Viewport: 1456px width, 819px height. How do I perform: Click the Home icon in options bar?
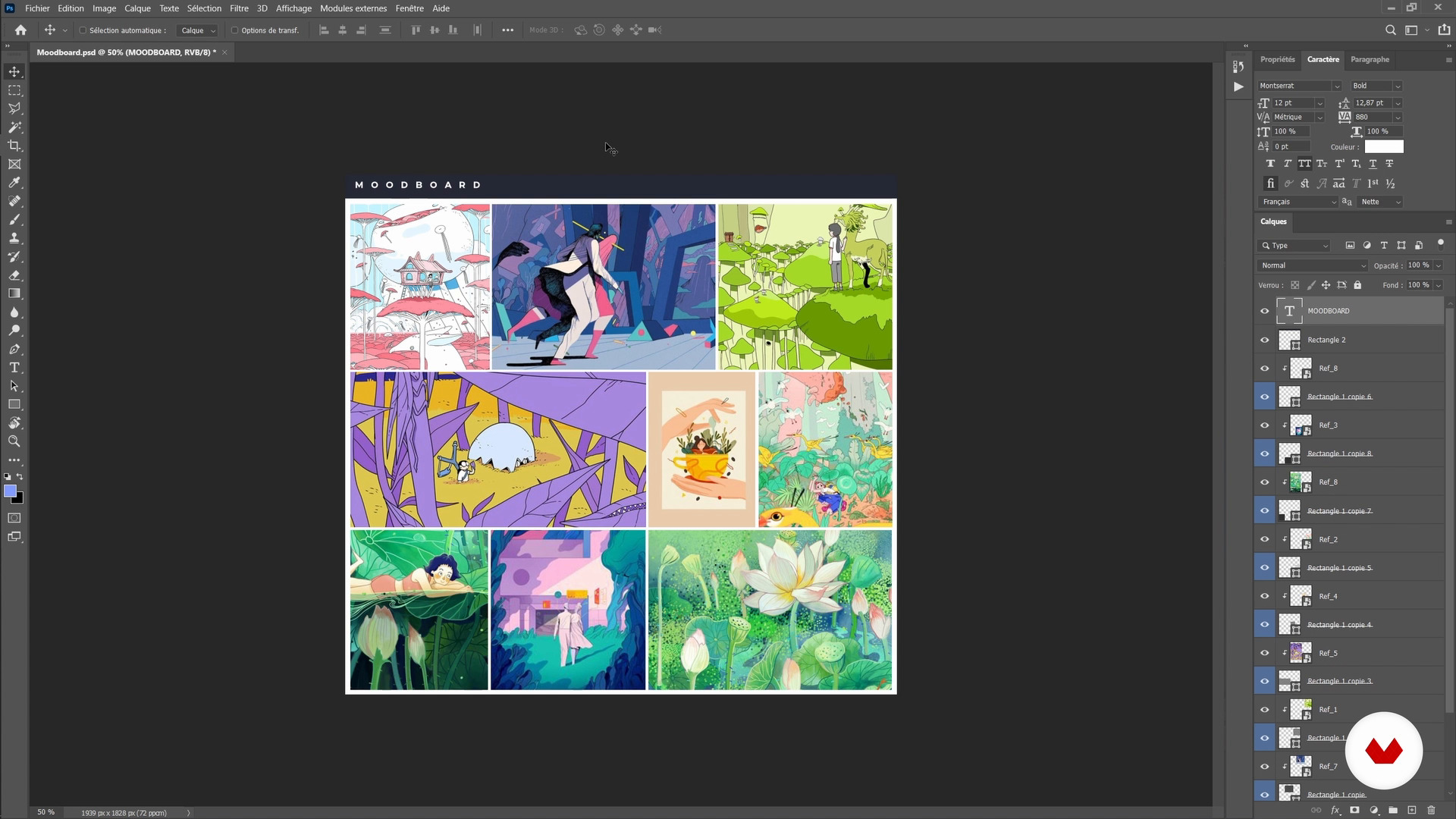[x=20, y=30]
